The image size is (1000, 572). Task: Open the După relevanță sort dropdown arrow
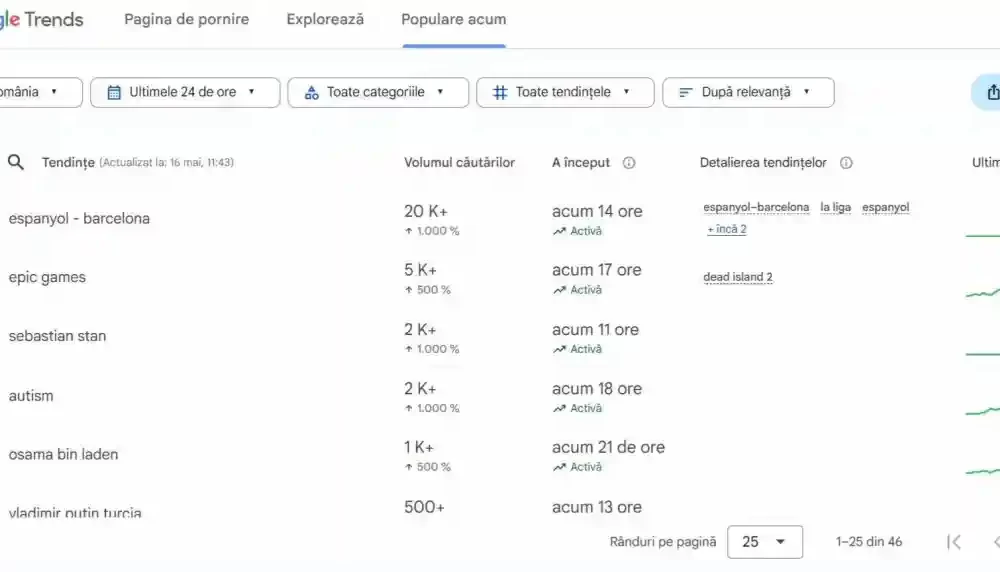(806, 92)
